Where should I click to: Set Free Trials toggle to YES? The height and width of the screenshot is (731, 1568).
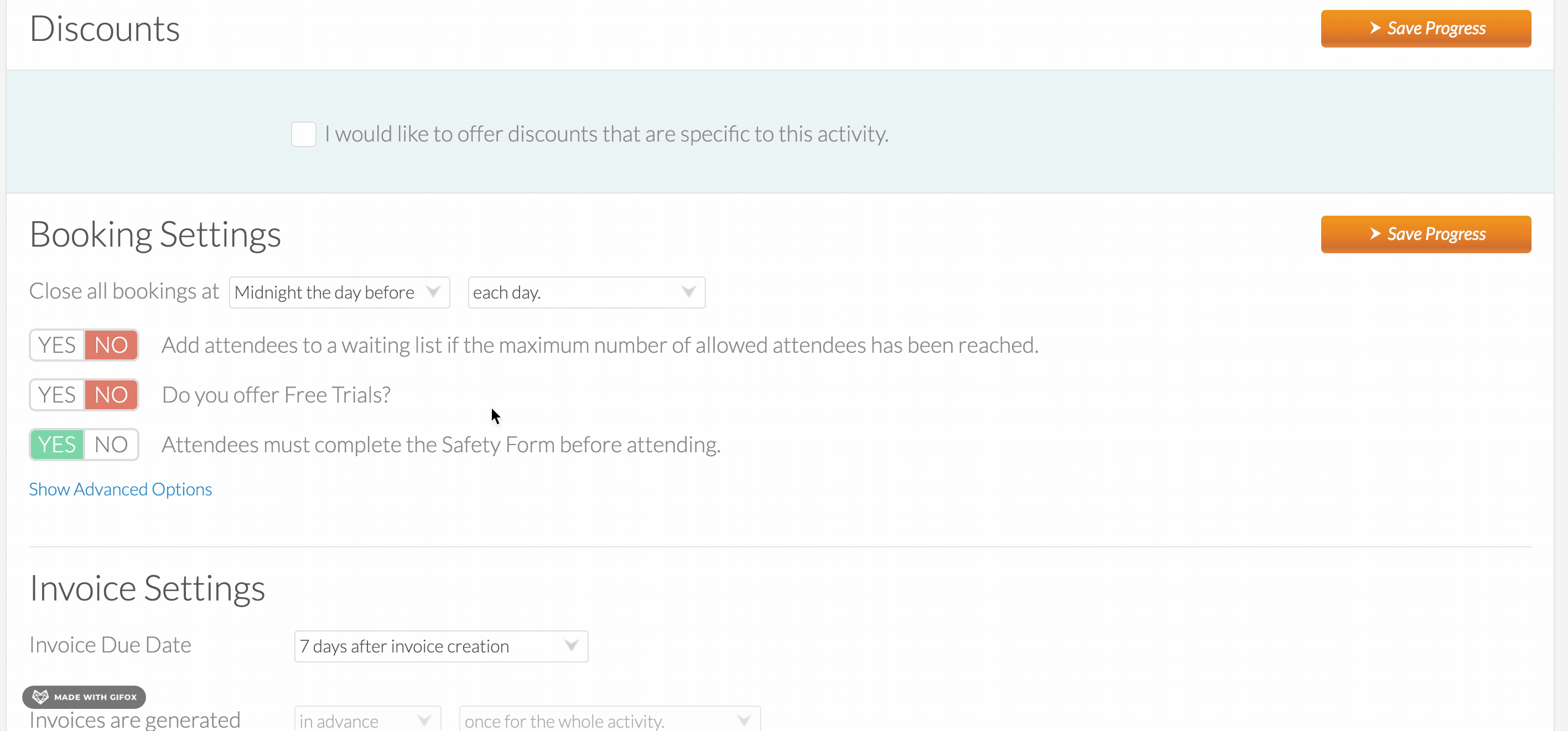tap(57, 395)
